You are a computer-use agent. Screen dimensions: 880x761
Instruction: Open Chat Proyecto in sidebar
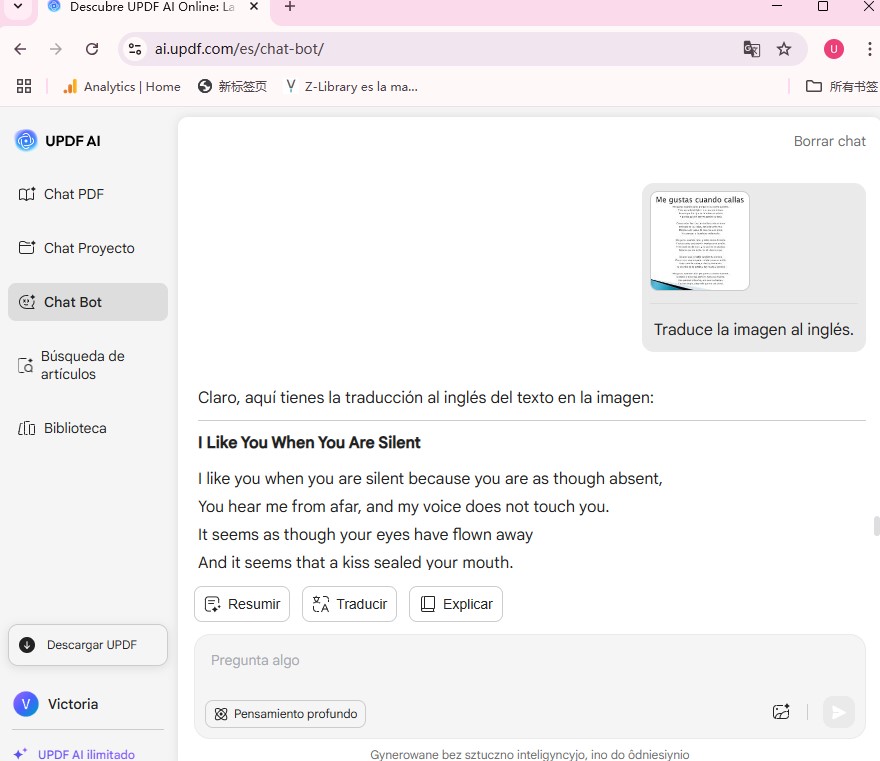(x=77, y=248)
